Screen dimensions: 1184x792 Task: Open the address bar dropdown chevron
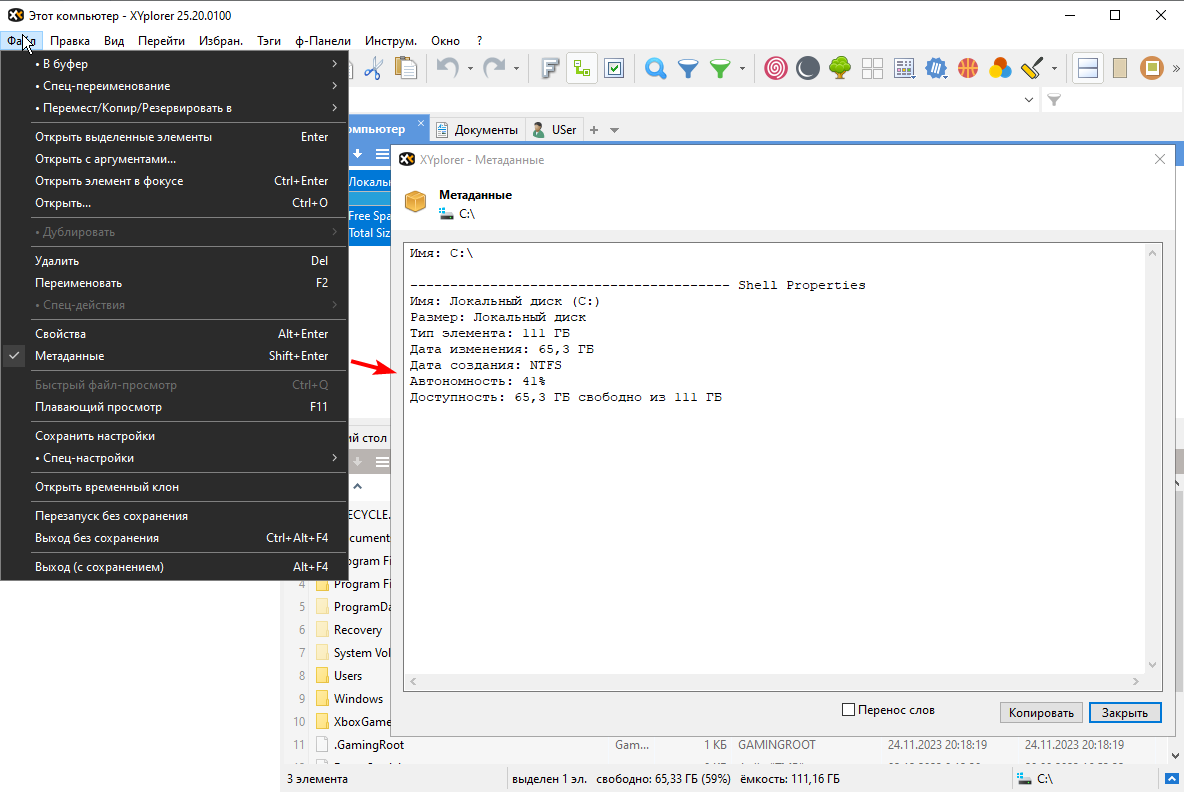click(x=1028, y=100)
